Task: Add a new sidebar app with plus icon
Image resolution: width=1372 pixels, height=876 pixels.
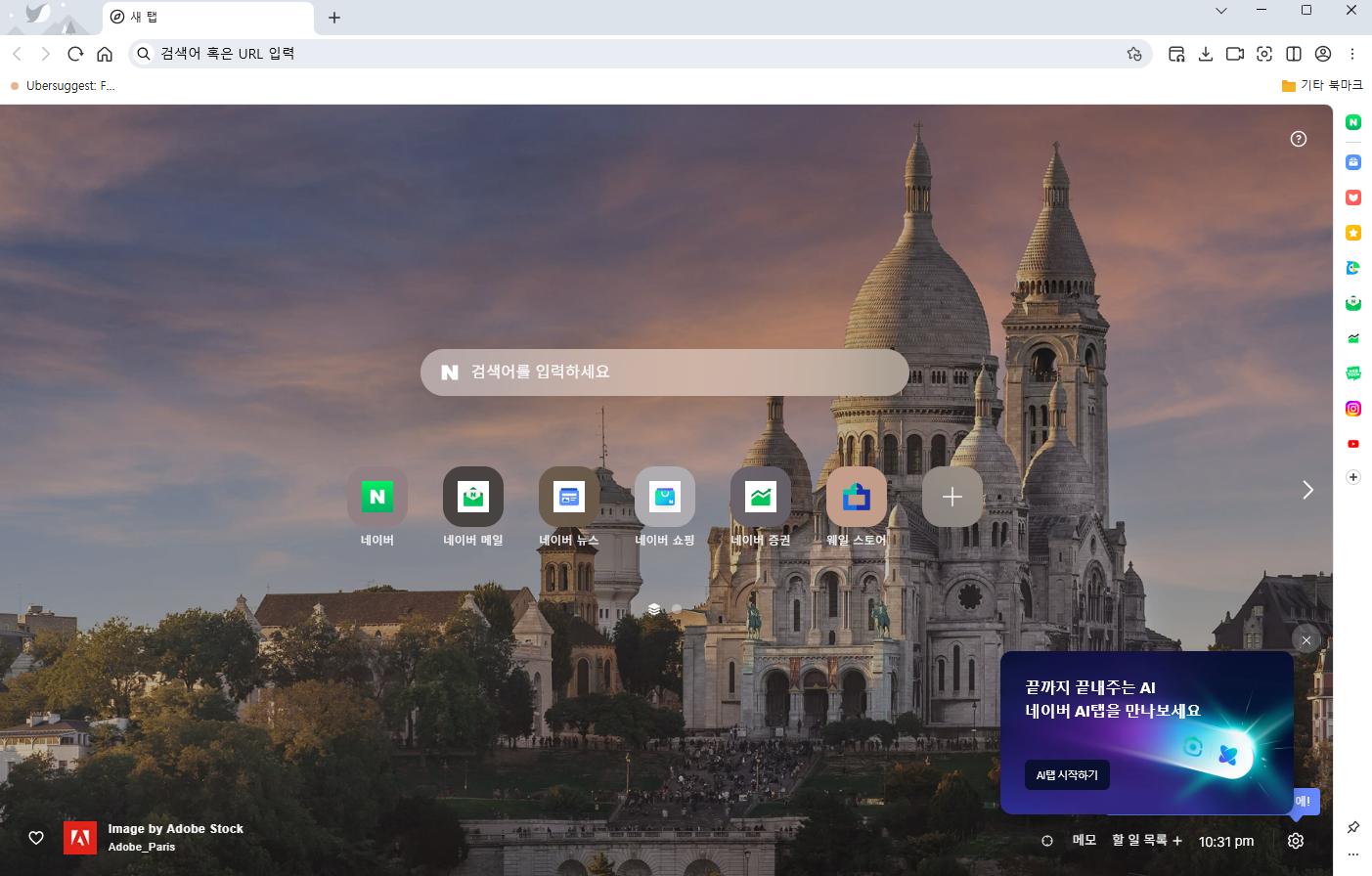Action: tap(1353, 477)
